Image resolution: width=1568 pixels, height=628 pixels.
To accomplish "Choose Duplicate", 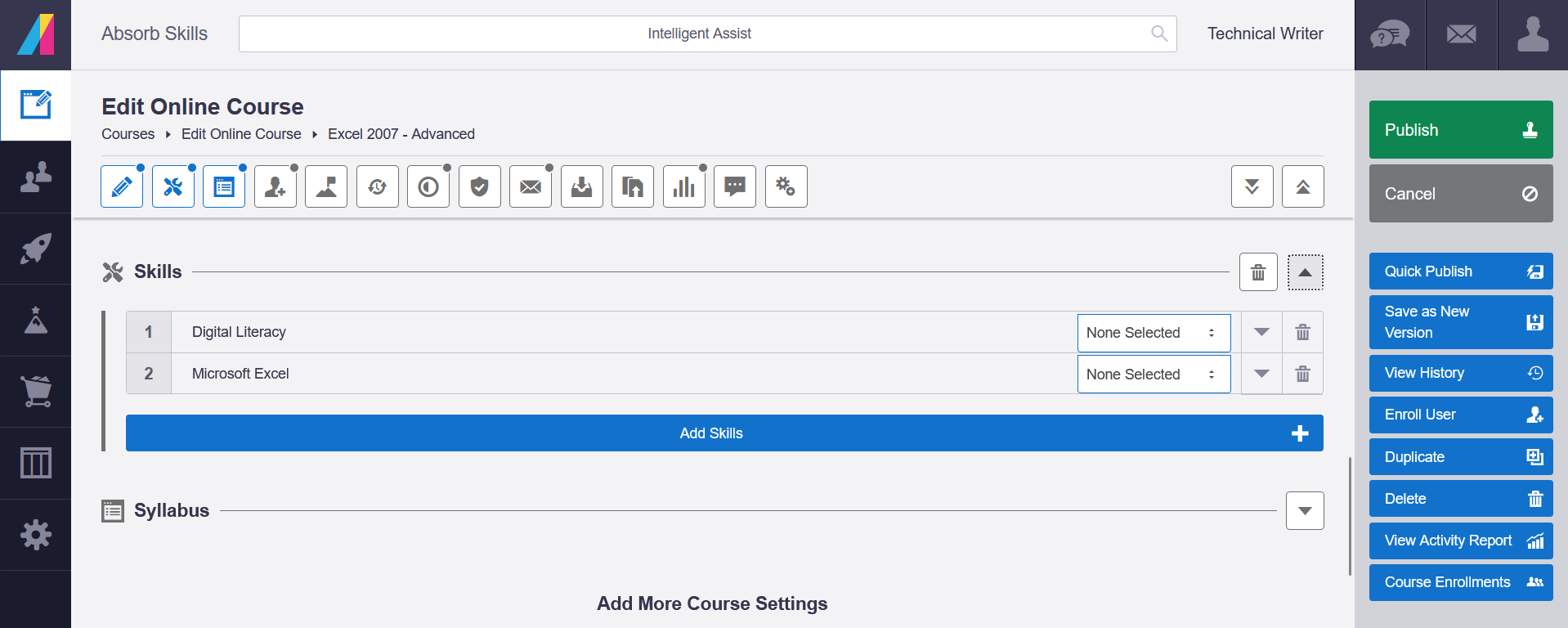I will [1461, 457].
